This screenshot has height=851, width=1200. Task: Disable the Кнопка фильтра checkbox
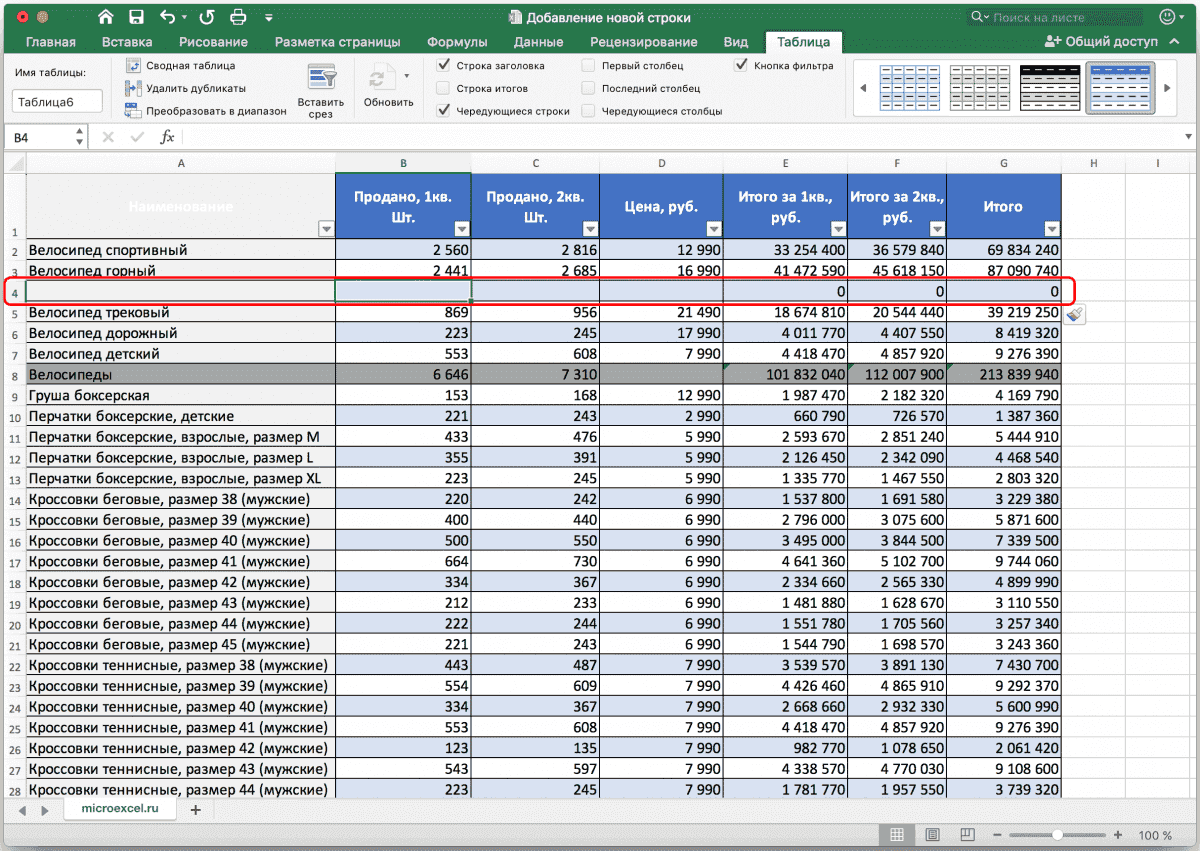pyautogui.click(x=741, y=65)
